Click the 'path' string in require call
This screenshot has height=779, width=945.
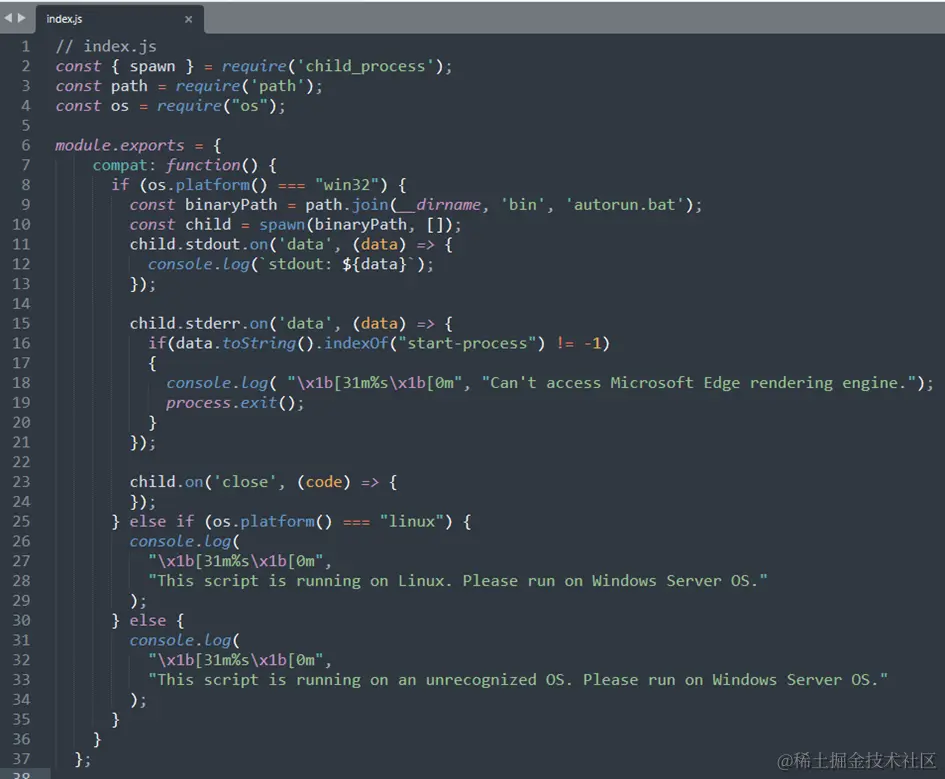pyautogui.click(x=277, y=86)
